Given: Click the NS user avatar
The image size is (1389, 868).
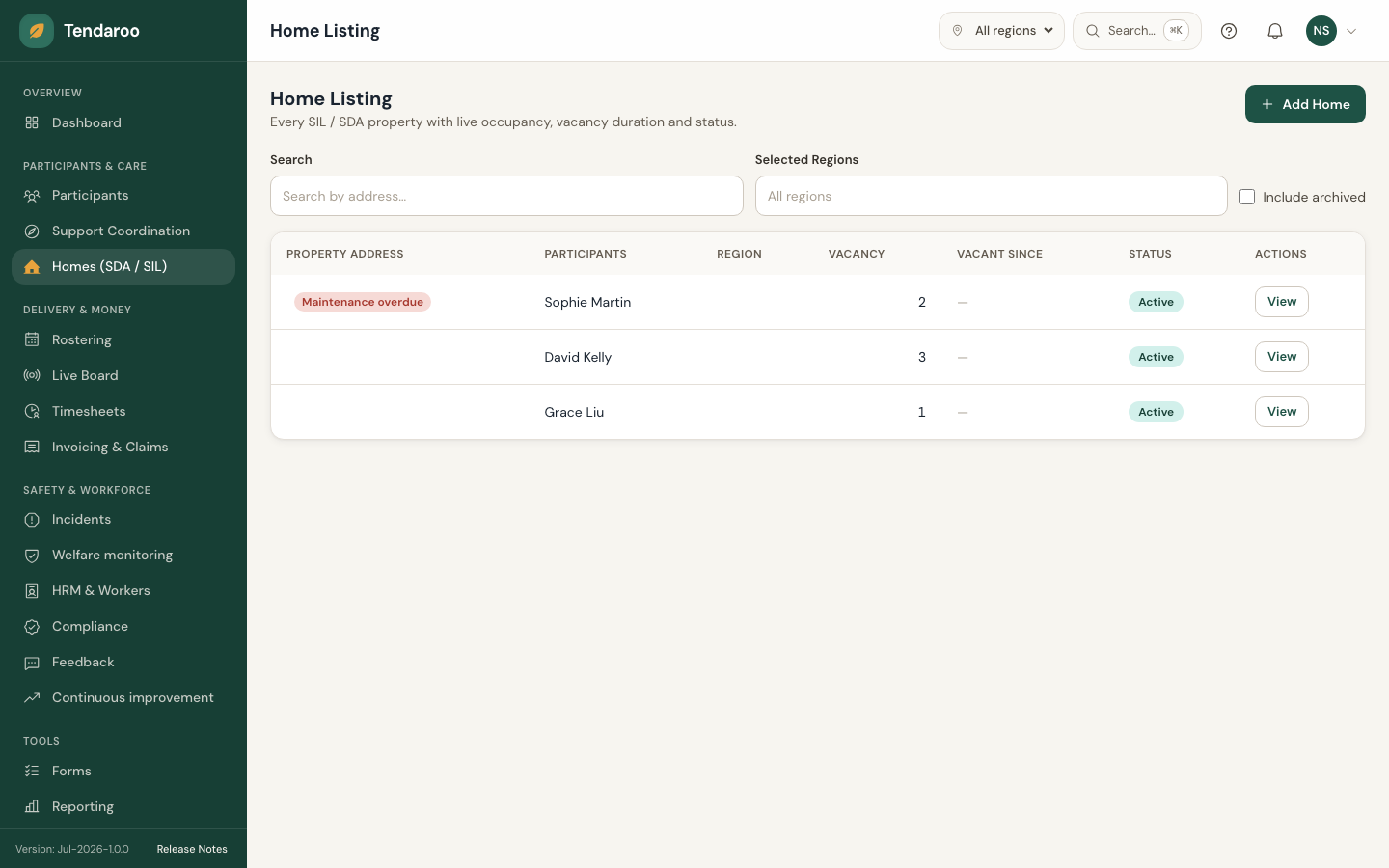Looking at the screenshot, I should pyautogui.click(x=1321, y=31).
